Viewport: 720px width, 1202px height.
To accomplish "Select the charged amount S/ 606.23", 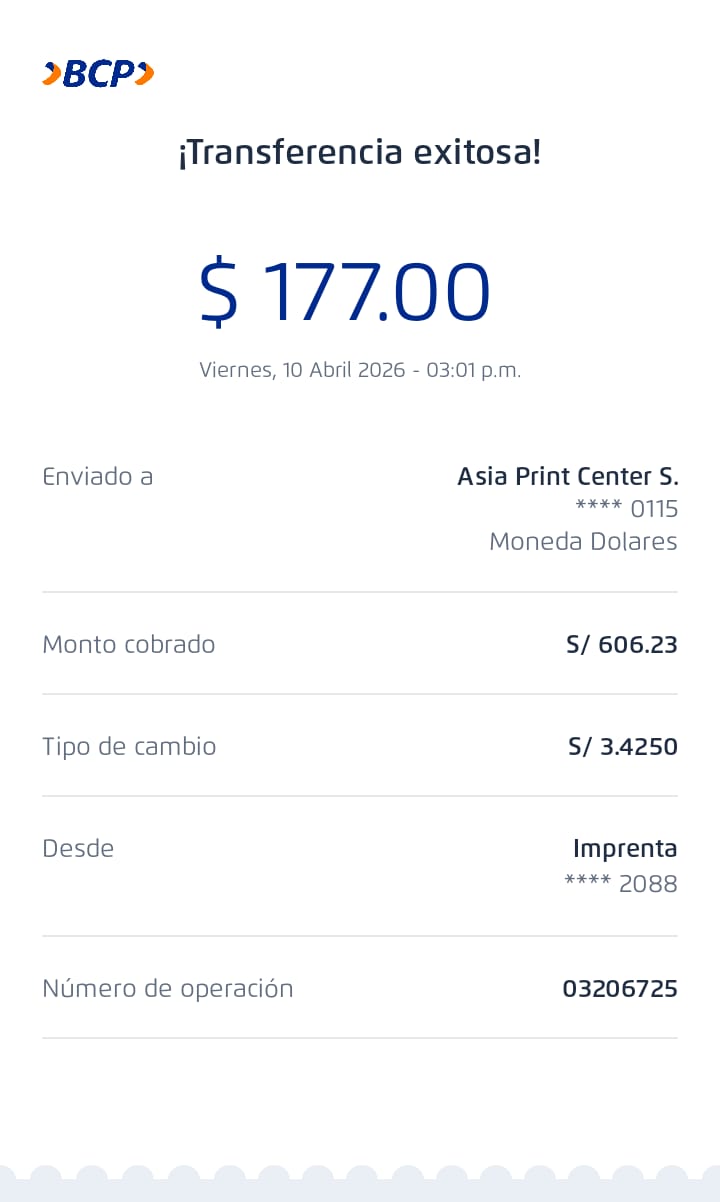I will [621, 645].
